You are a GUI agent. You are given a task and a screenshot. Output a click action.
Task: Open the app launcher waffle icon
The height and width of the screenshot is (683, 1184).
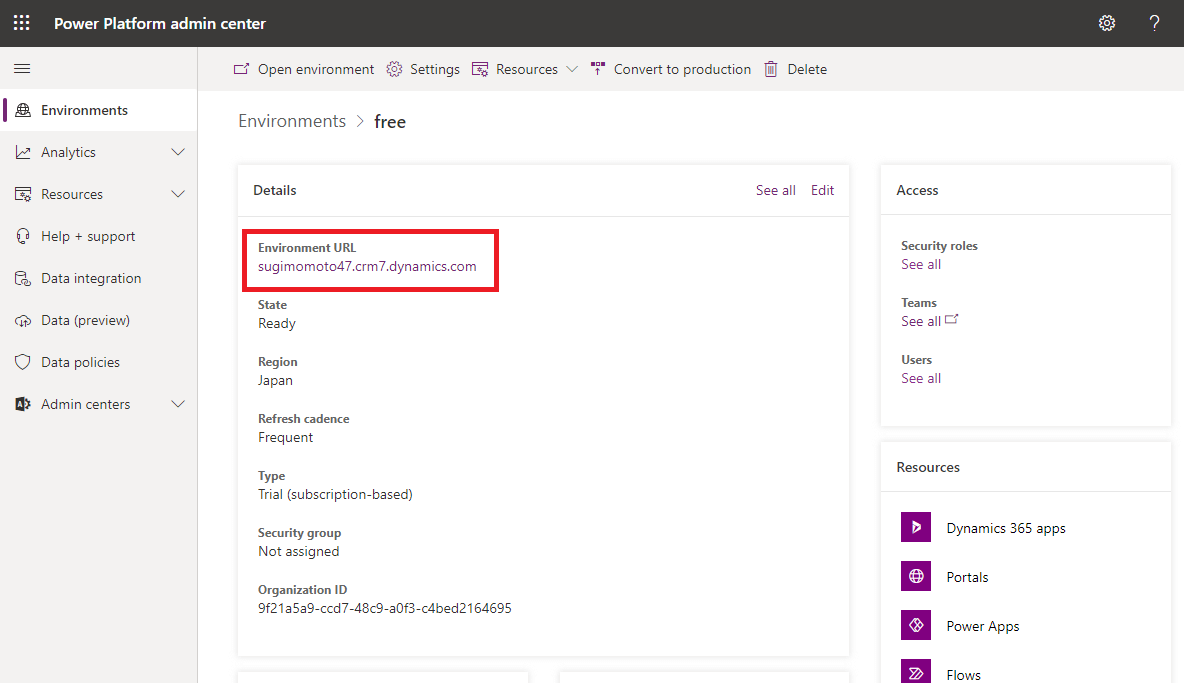tap(21, 23)
